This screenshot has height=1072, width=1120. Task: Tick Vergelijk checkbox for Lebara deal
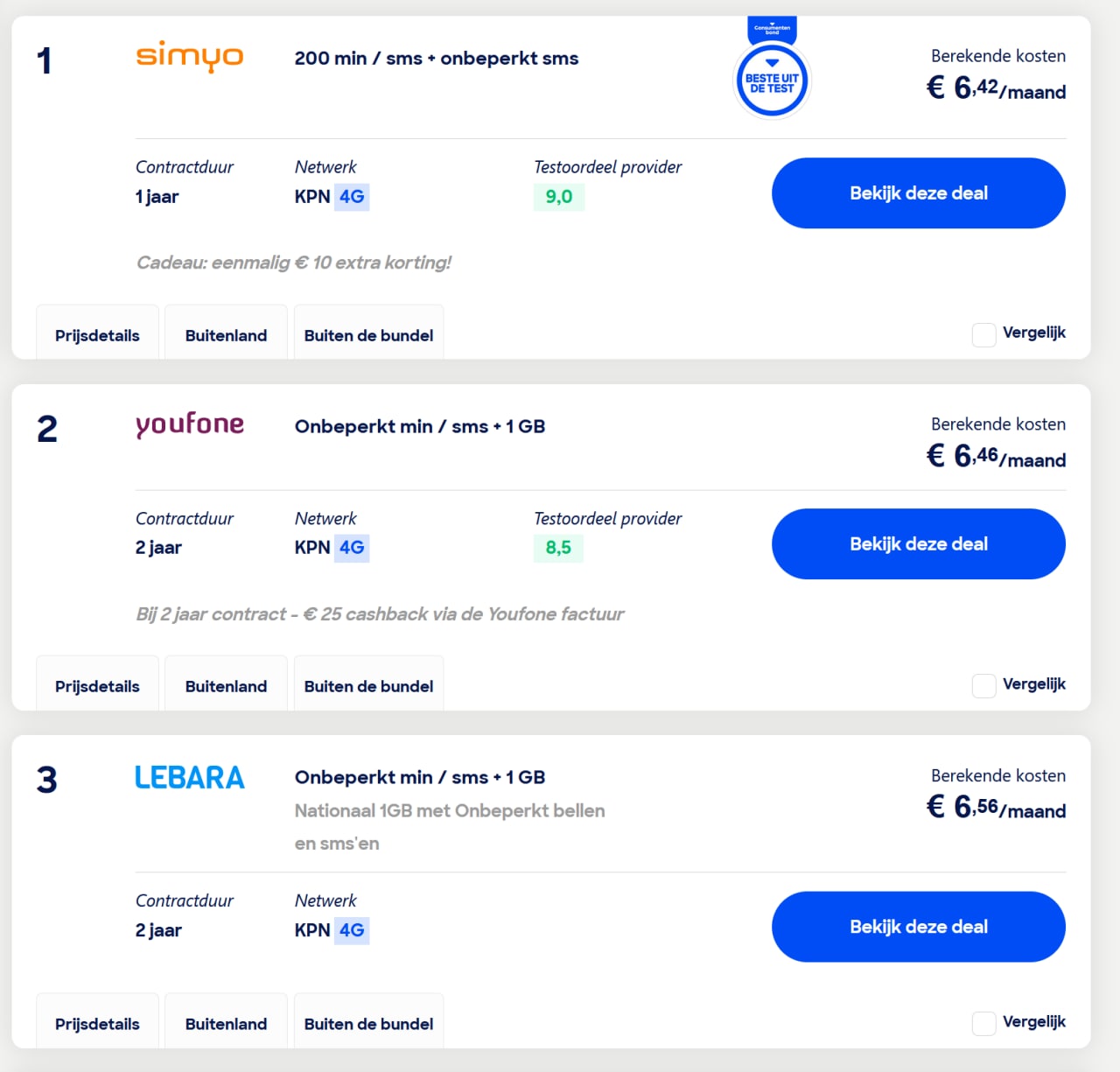click(x=983, y=1023)
